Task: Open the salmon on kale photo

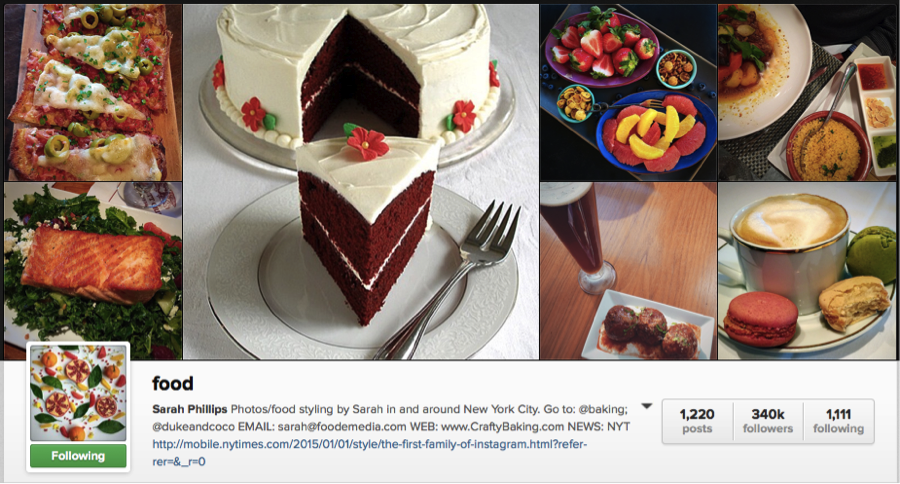Action: tap(93, 271)
